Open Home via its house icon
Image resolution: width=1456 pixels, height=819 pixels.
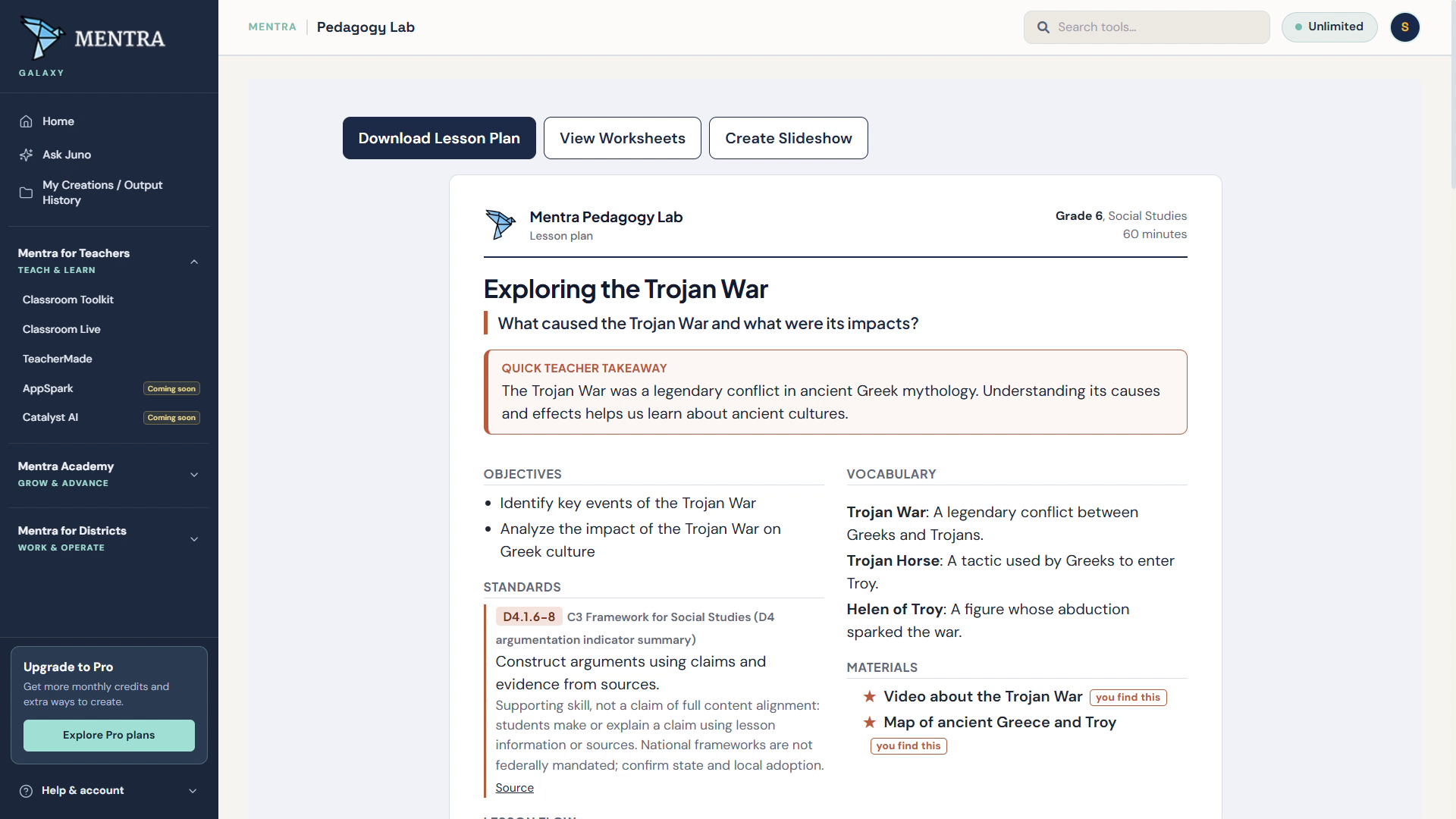[26, 121]
